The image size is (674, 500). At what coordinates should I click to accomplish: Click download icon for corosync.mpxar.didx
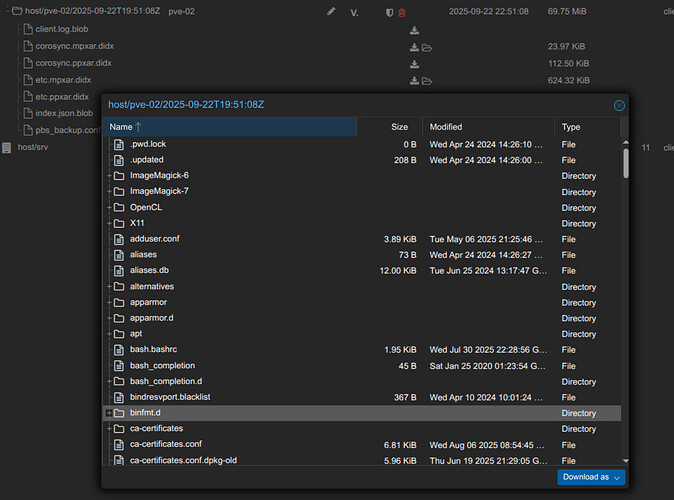414,47
